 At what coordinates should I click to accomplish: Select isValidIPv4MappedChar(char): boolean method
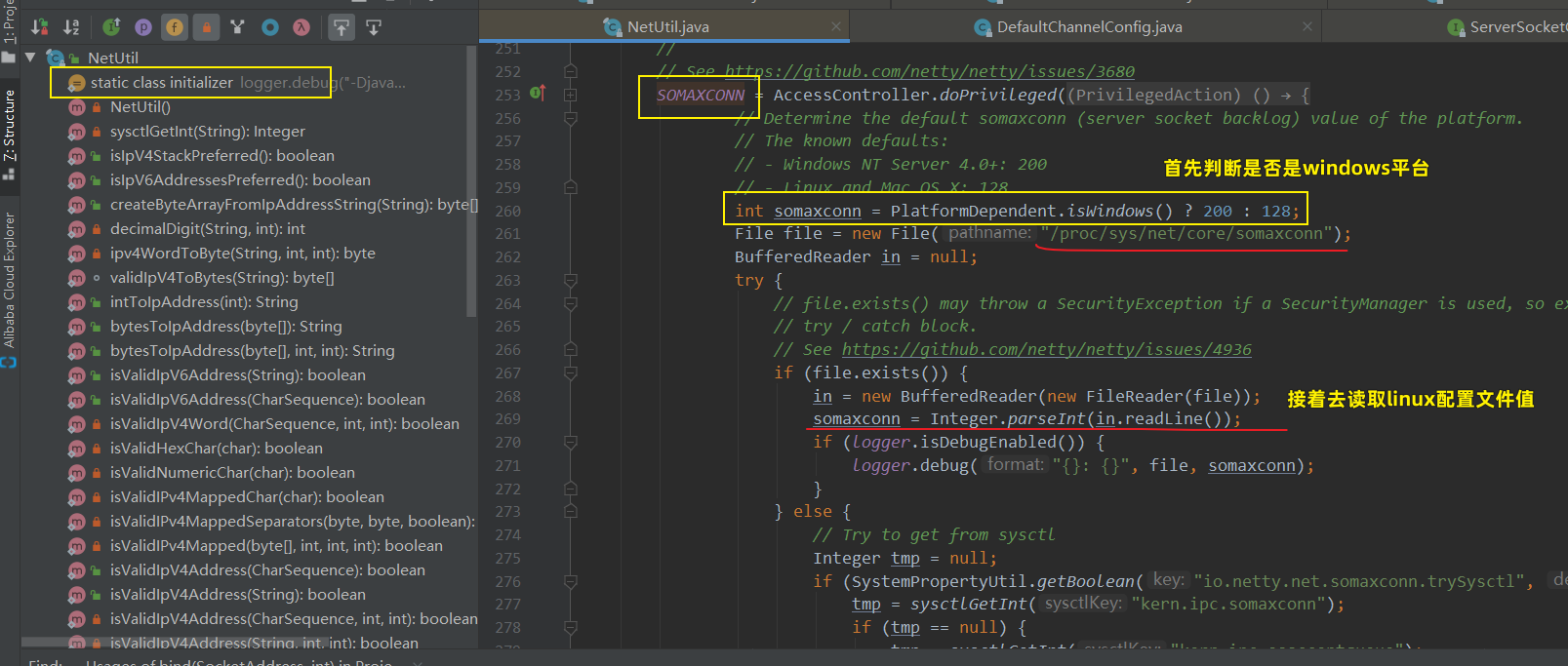247,497
